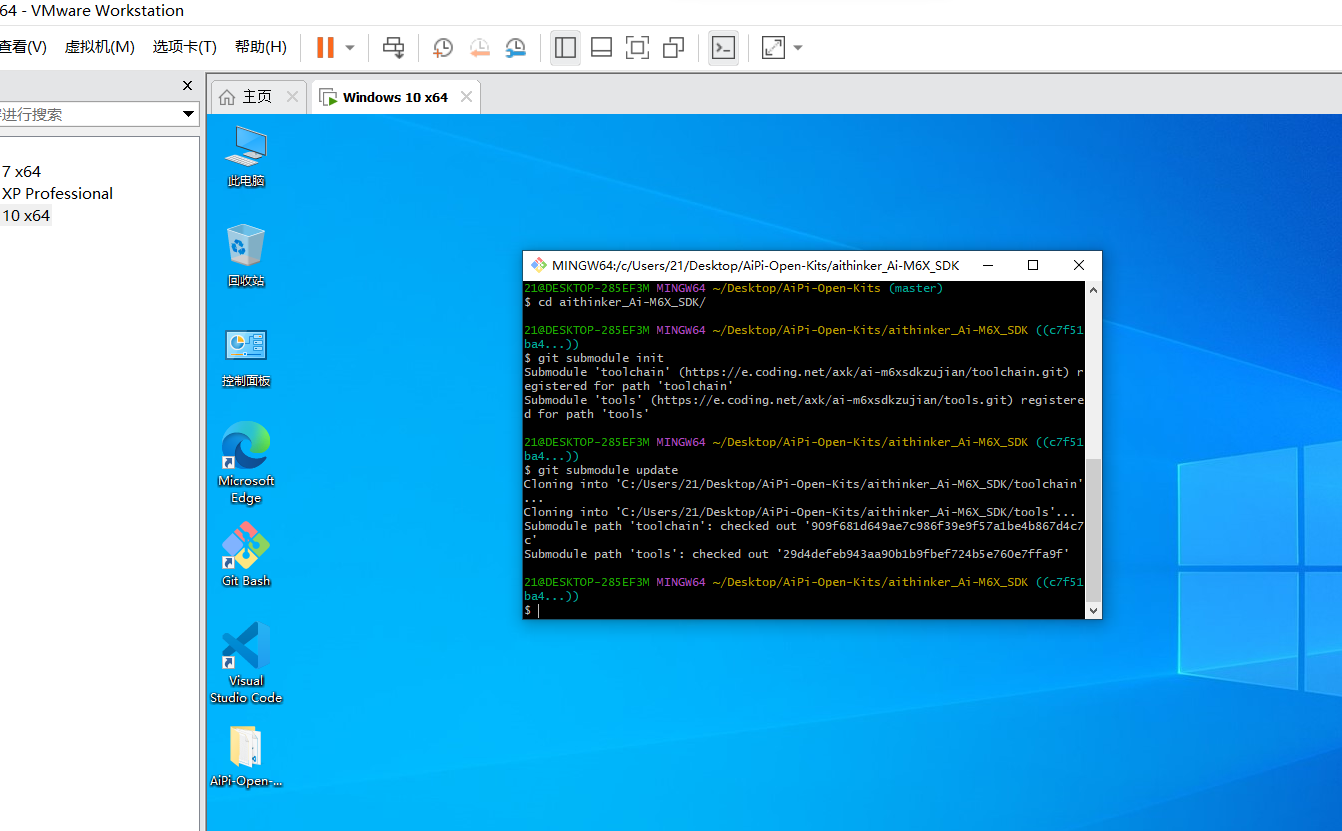Revert the VM to its previous snapshot
This screenshot has height=831, width=1342.
(x=480, y=47)
